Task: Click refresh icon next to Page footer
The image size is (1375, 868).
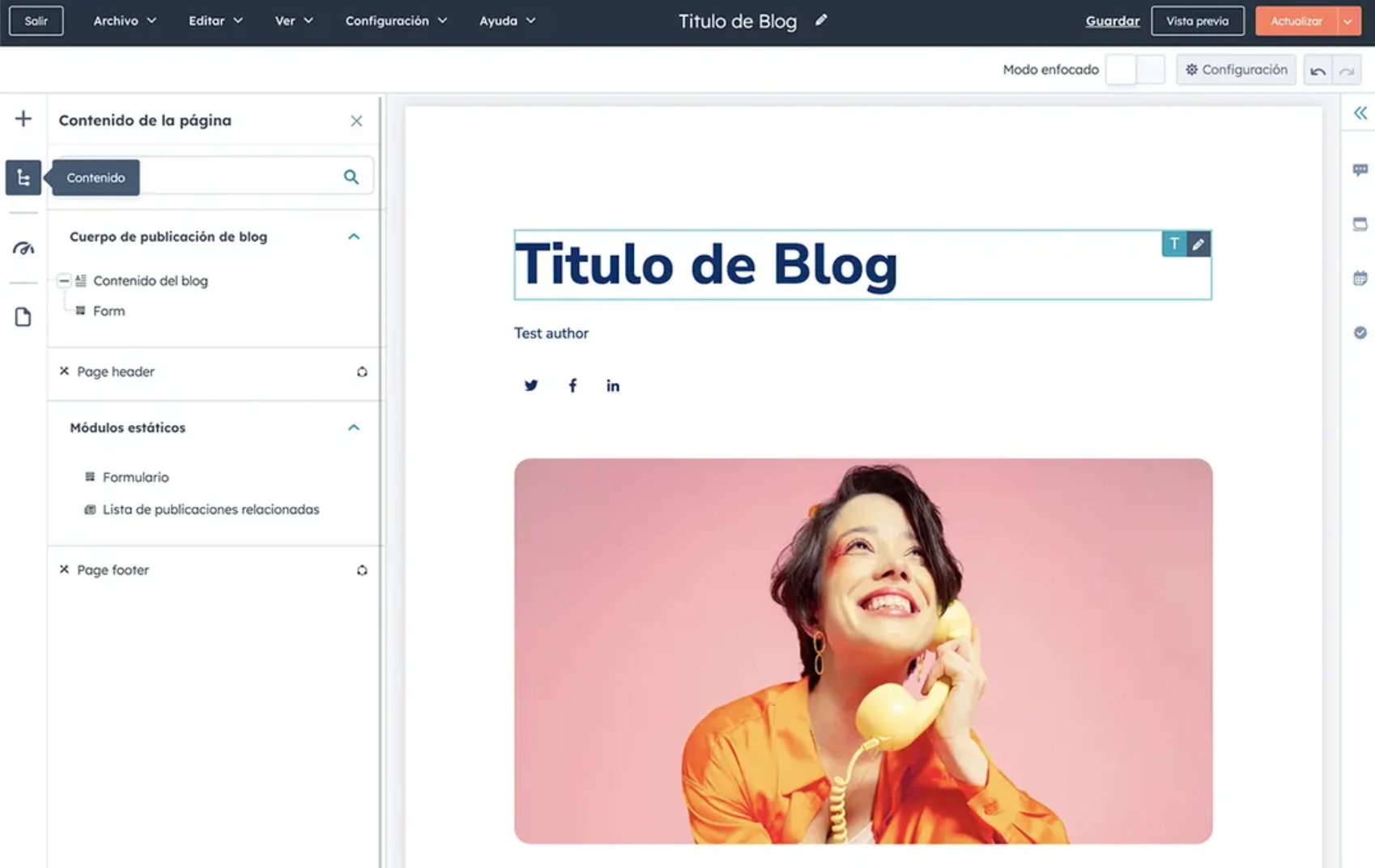Action: pyautogui.click(x=362, y=570)
